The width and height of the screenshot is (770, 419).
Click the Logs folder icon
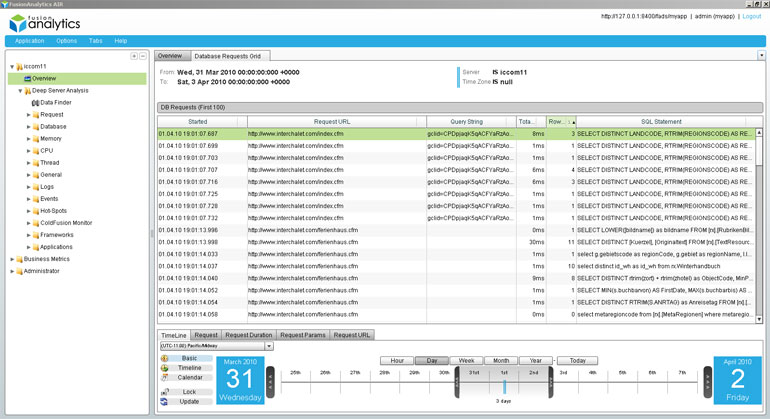(x=36, y=187)
